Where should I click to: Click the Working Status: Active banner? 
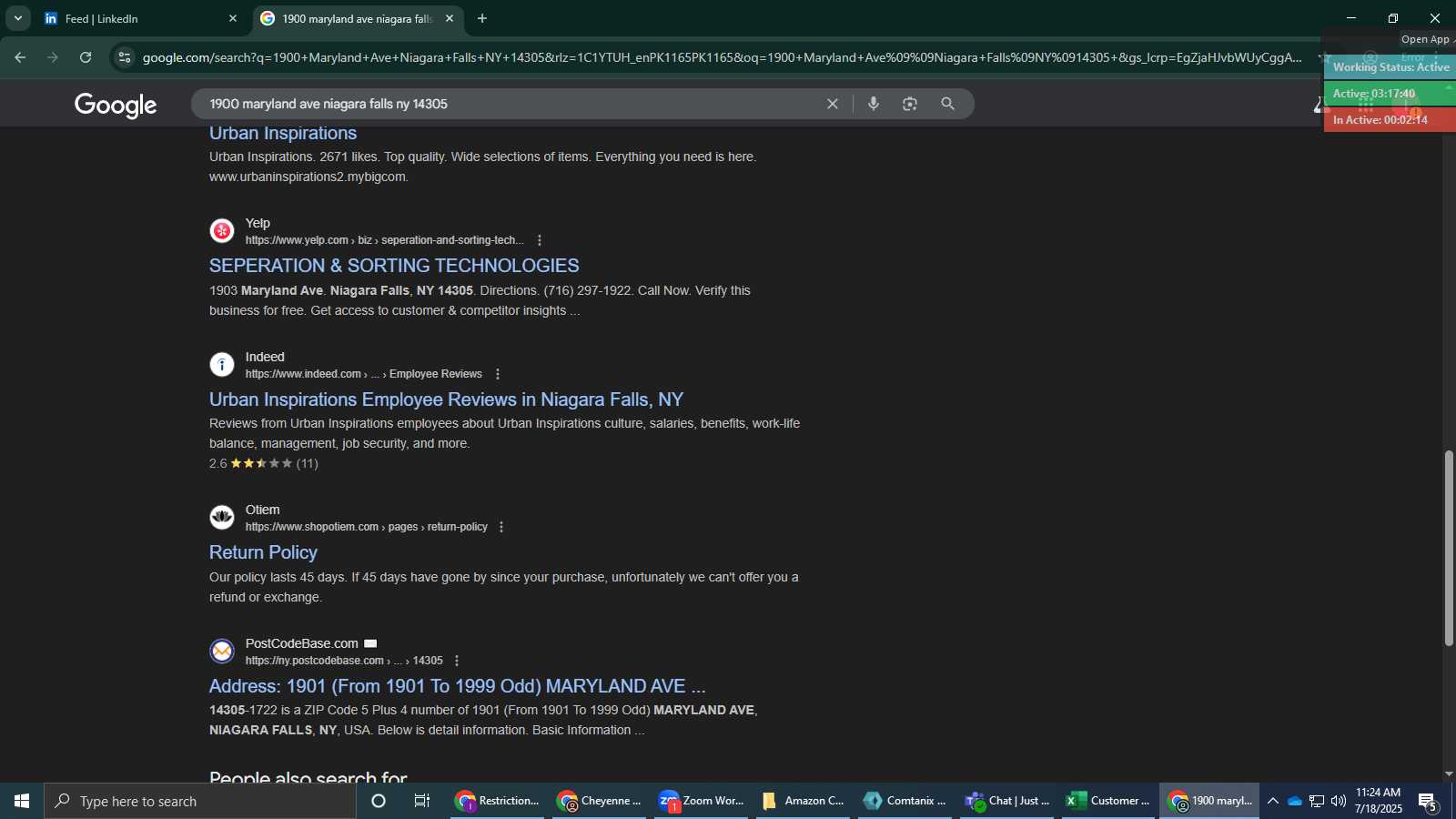pyautogui.click(x=1390, y=67)
